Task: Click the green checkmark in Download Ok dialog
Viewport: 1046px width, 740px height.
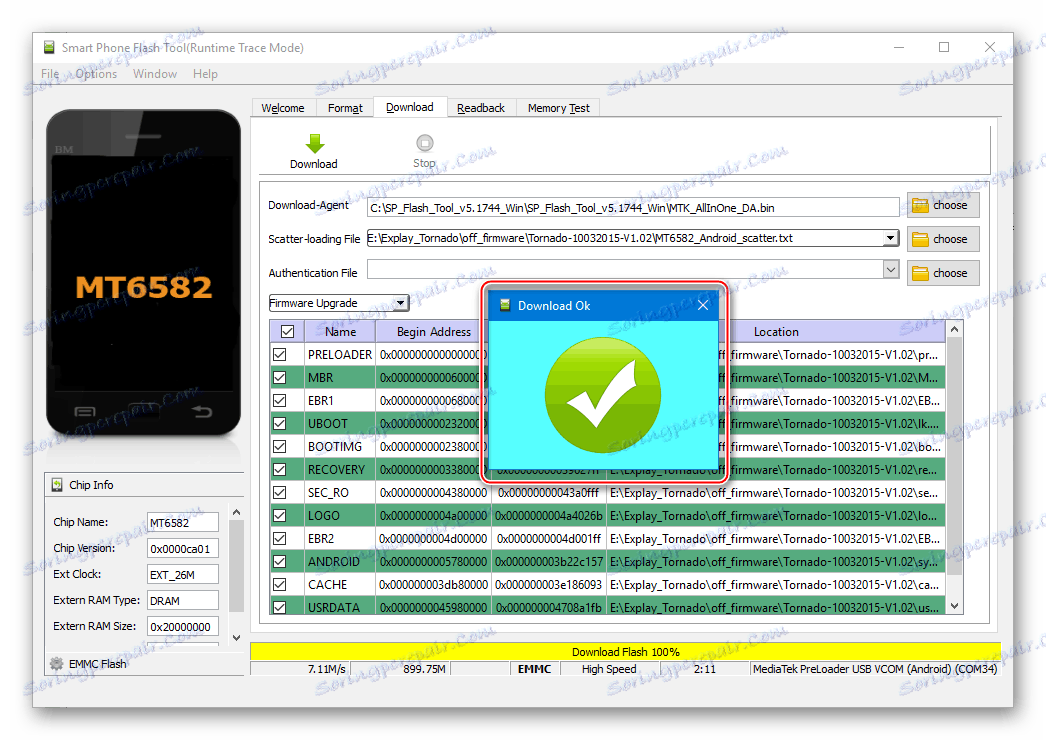Action: point(603,395)
